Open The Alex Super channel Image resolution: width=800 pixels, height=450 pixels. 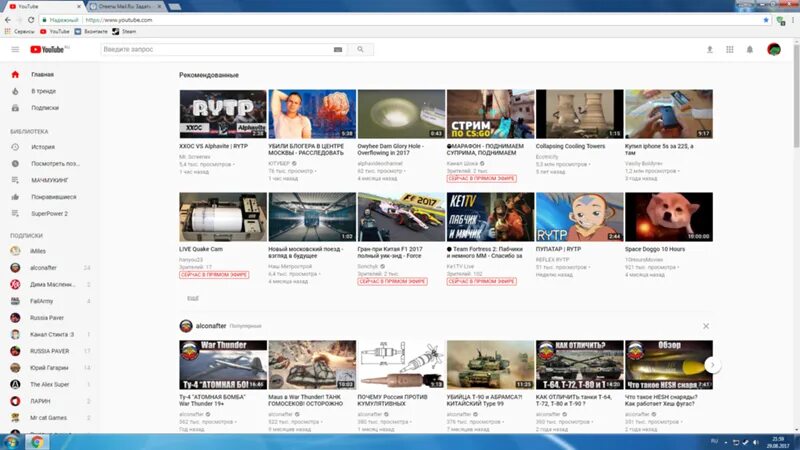[49, 385]
